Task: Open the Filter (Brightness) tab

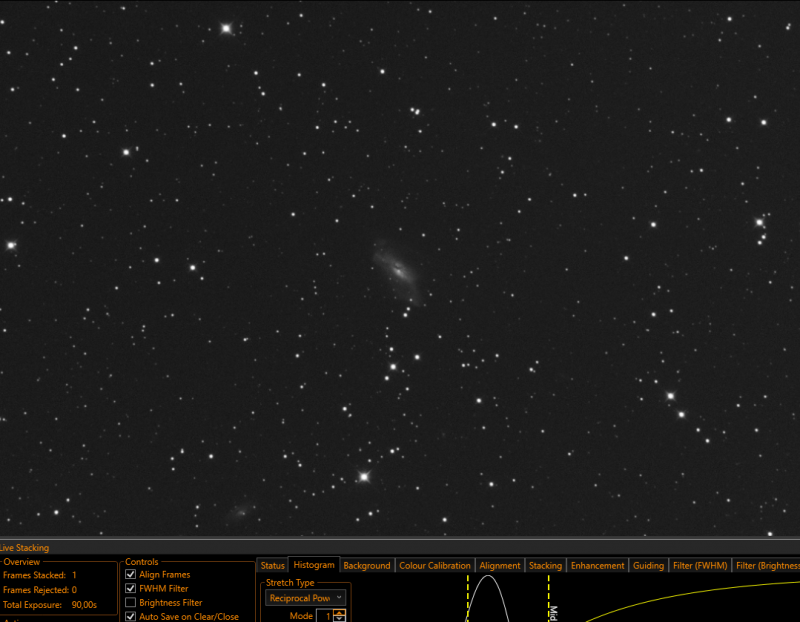Action: (x=766, y=565)
